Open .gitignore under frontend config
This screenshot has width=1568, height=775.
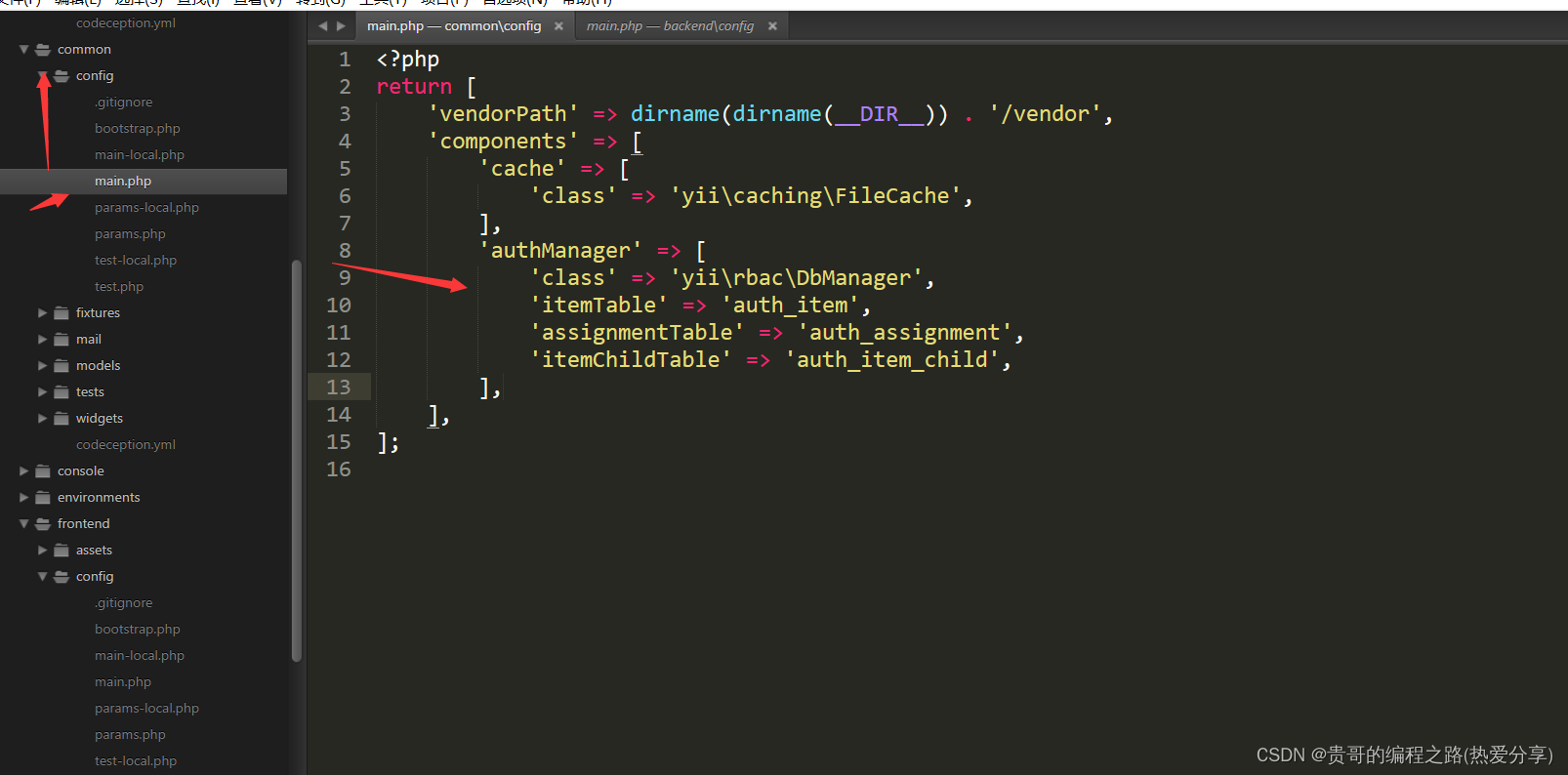pyautogui.click(x=123, y=603)
